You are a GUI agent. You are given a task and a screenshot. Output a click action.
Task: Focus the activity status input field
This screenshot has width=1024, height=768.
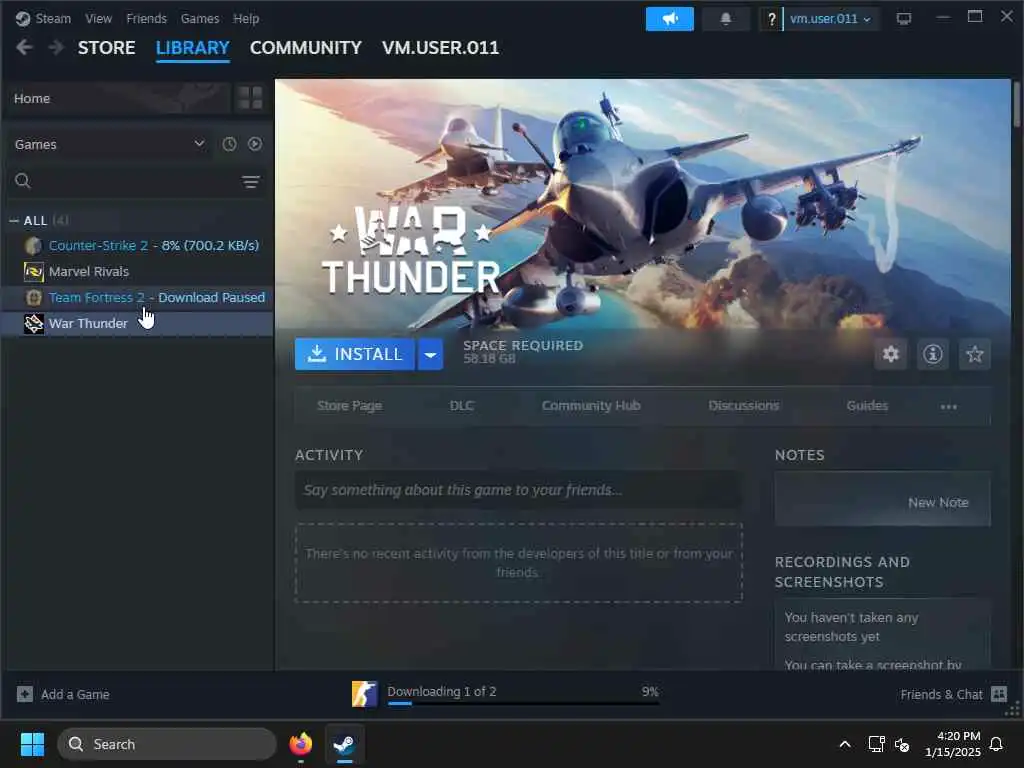(519, 490)
